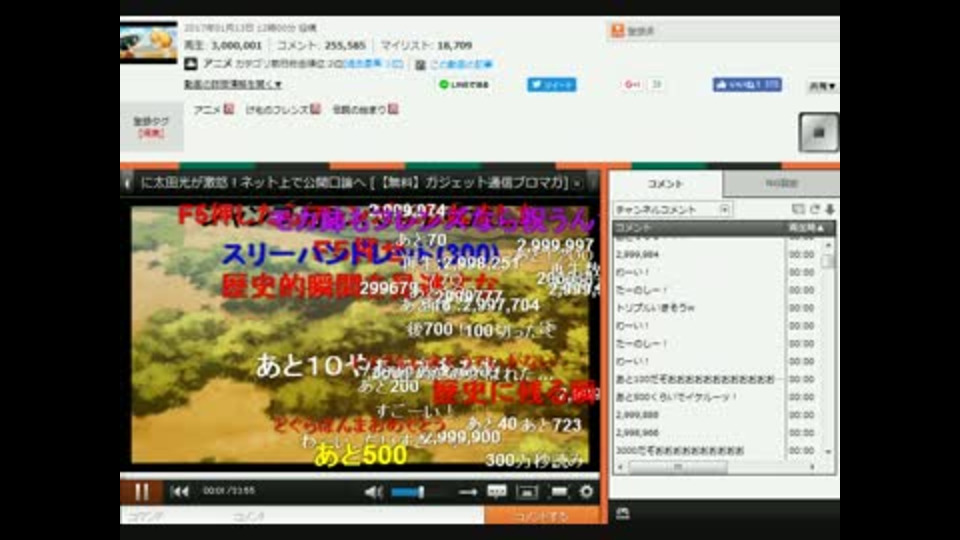Select comment row 2,999,984
The width and height of the screenshot is (960, 540).
pos(699,254)
